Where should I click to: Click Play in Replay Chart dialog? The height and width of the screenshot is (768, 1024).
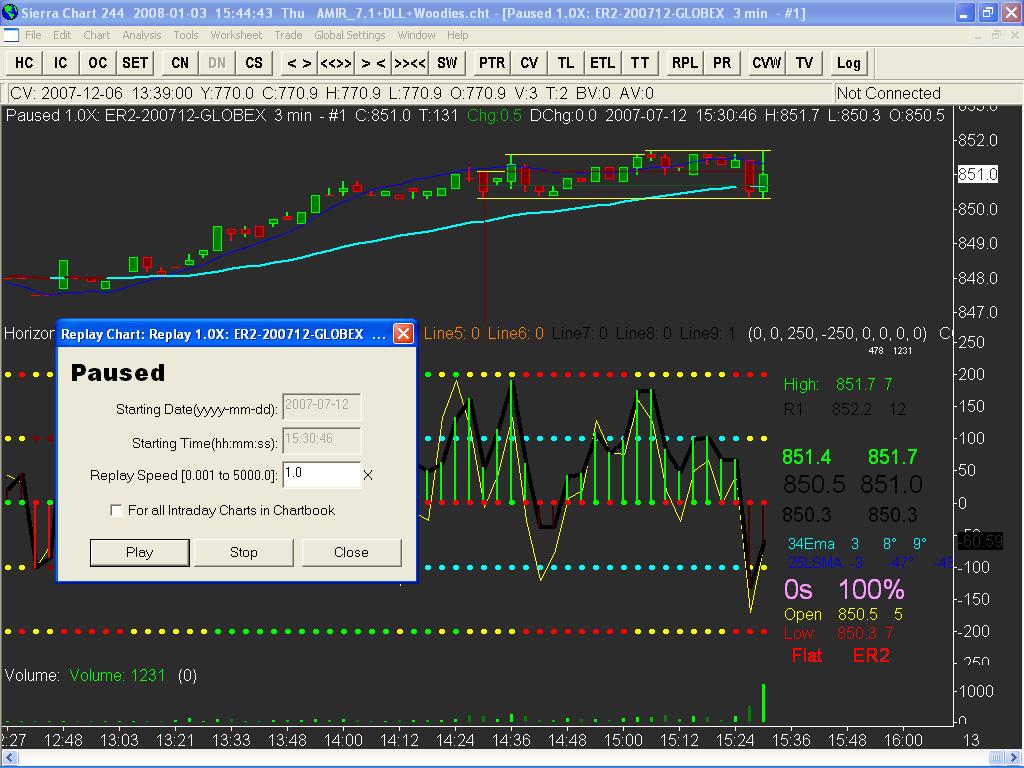click(139, 552)
